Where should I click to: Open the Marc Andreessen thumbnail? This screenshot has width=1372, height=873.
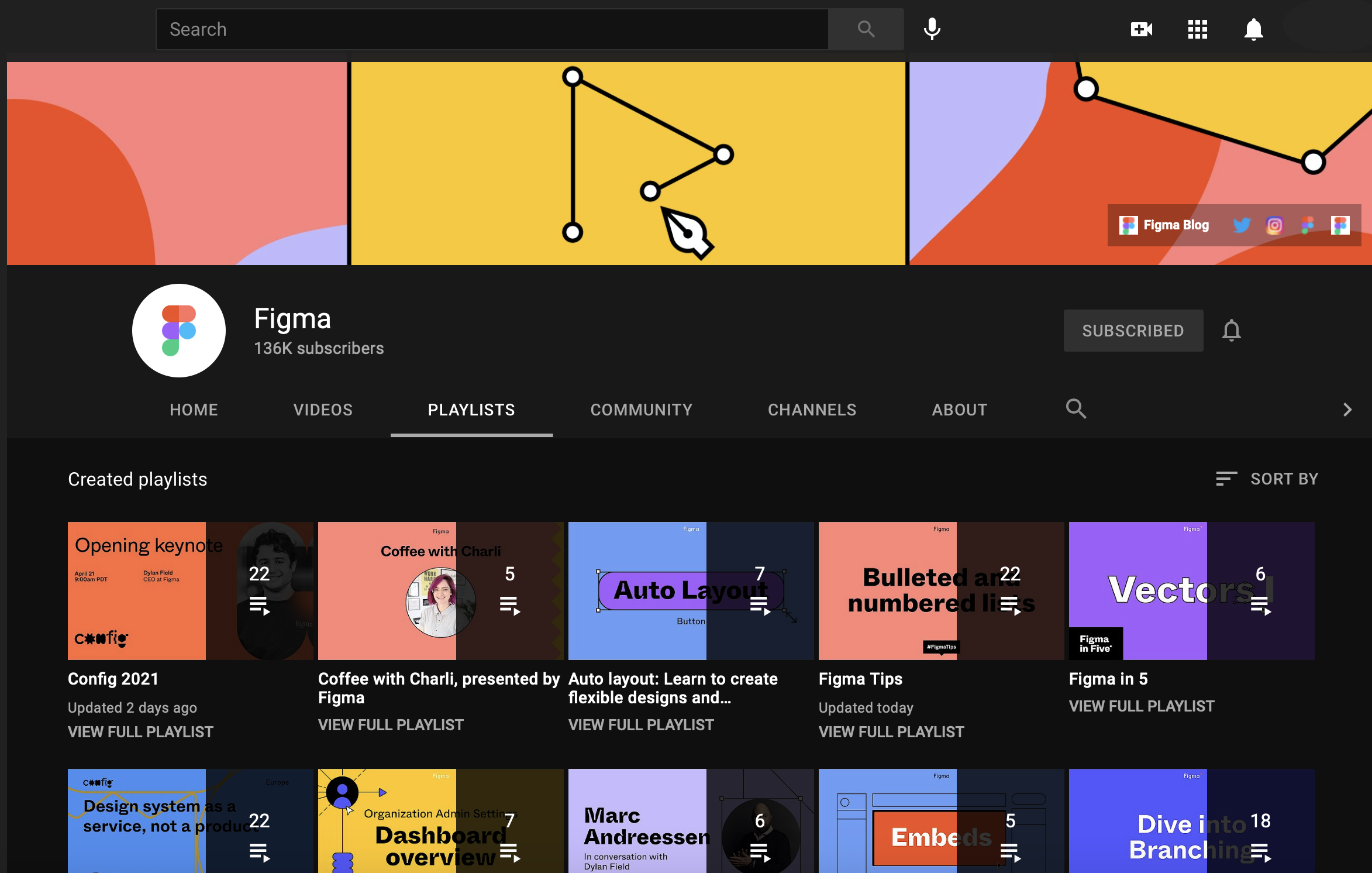pyautogui.click(x=691, y=821)
